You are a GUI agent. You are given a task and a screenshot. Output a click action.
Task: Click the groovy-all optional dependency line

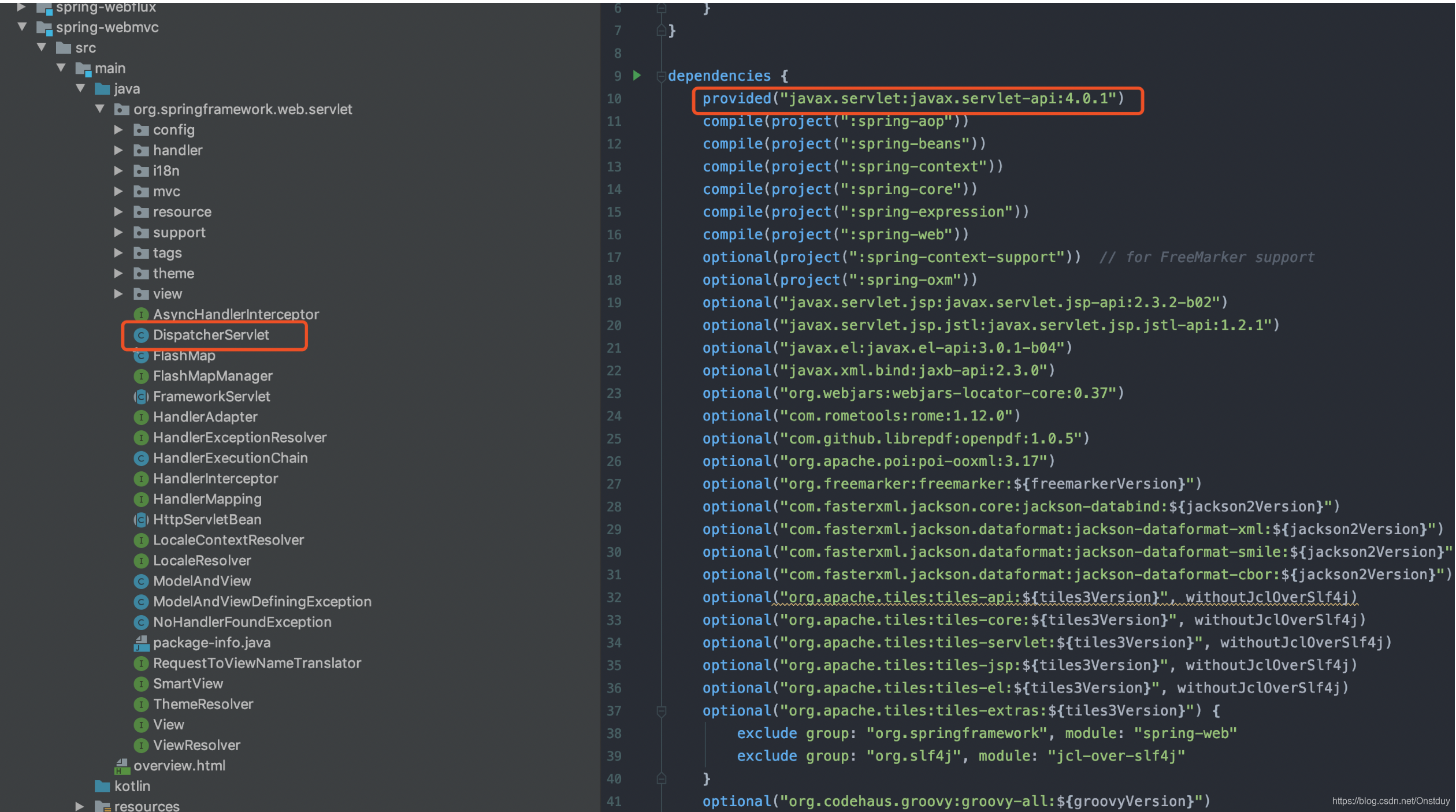click(x=956, y=801)
